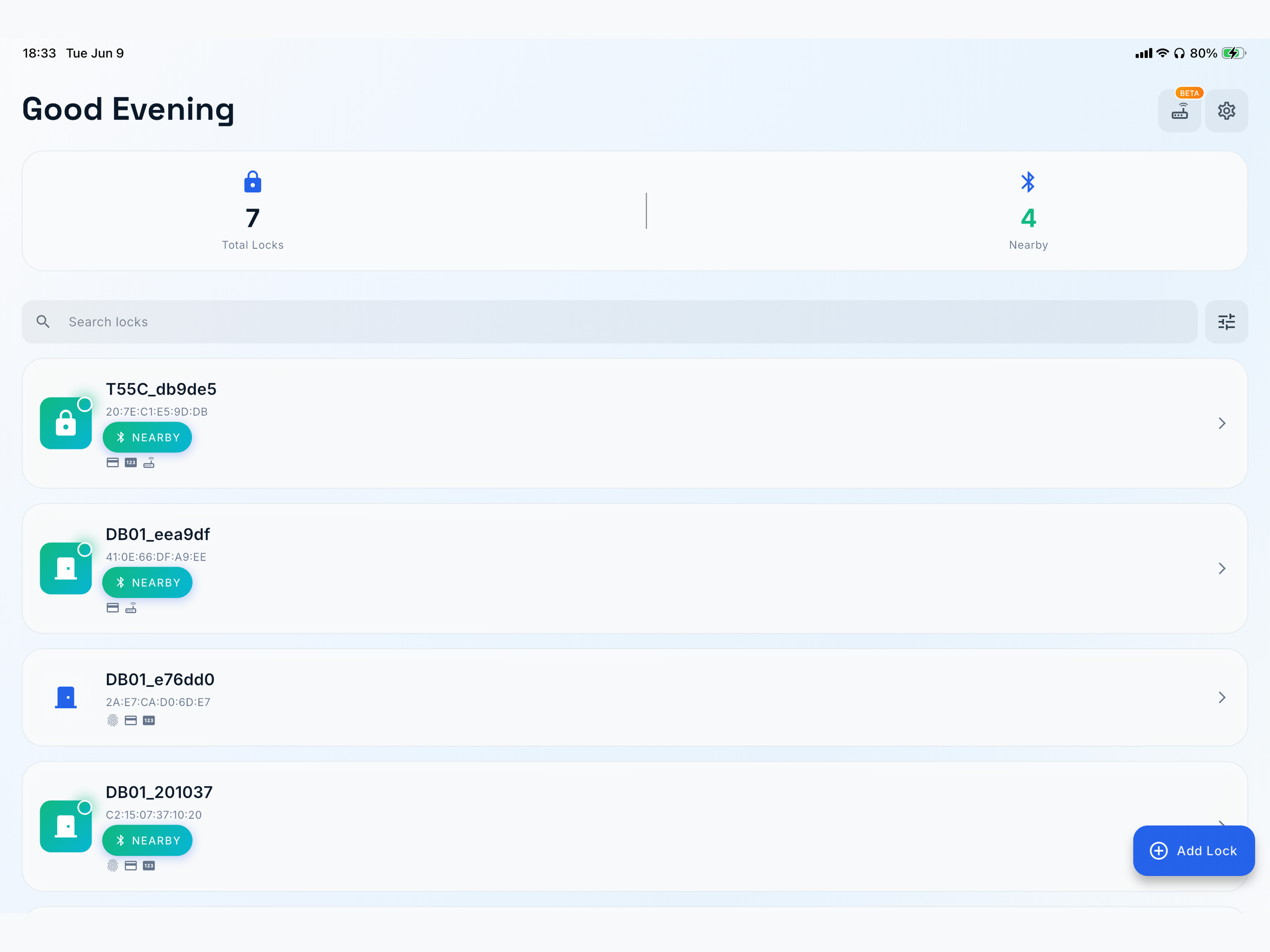Select the DB01_201037 lock name
This screenshot has width=1270, height=952.
pos(159,793)
